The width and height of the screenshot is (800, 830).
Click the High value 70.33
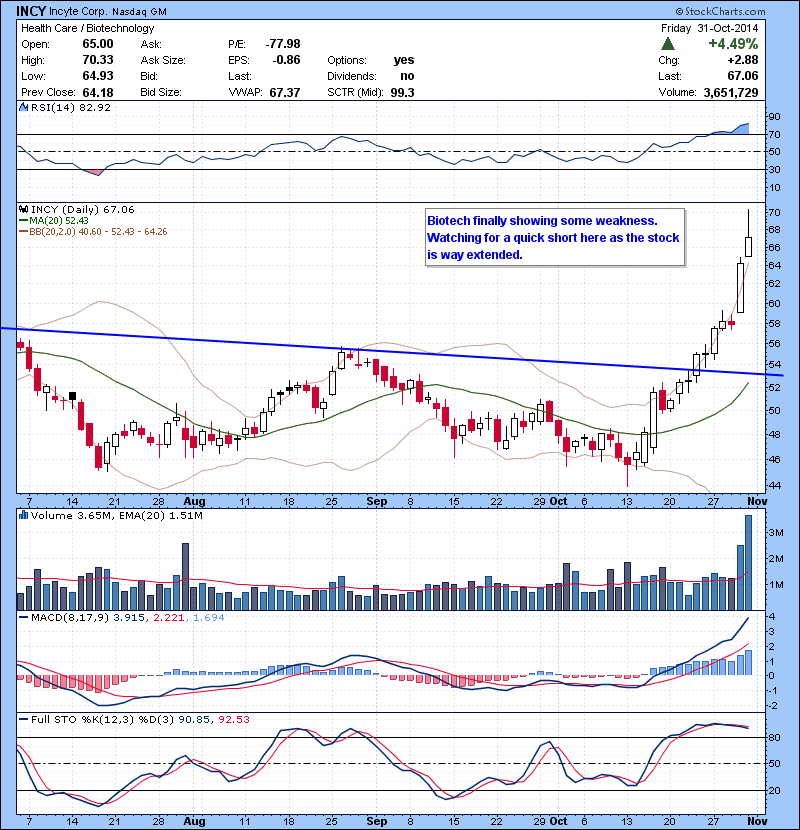click(x=98, y=60)
